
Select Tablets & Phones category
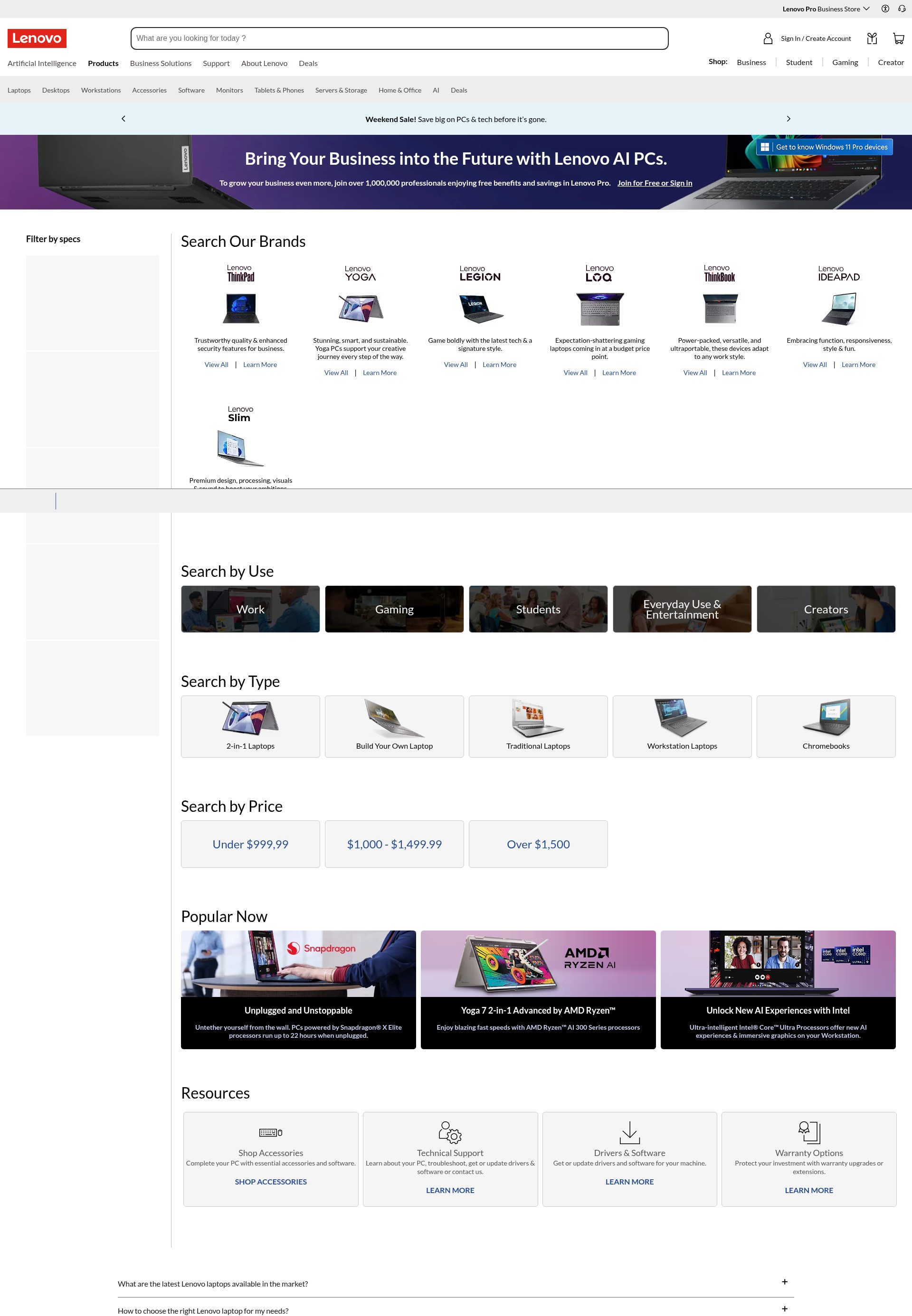[279, 90]
